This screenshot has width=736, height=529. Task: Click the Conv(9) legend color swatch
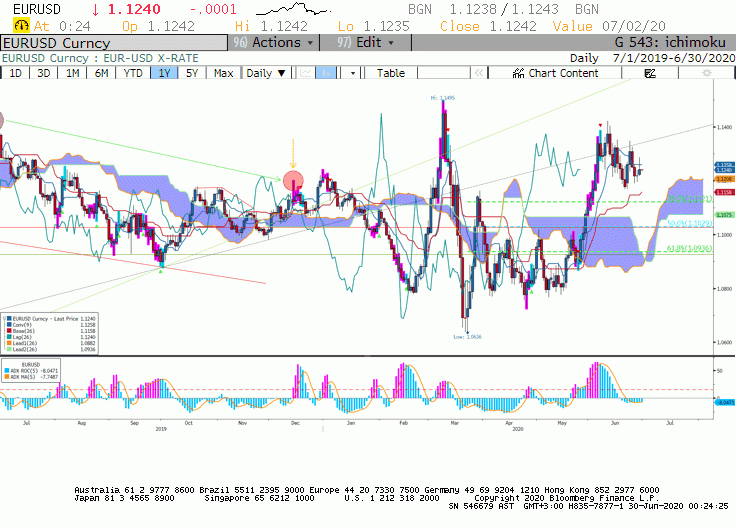click(9, 325)
